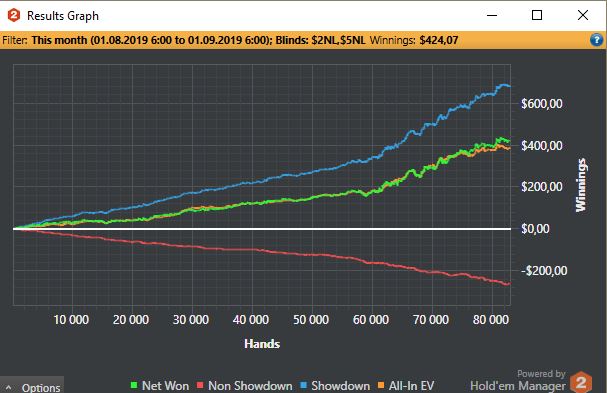Click the vertical Winnings axis title
The width and height of the screenshot is (607, 393).
point(581,185)
